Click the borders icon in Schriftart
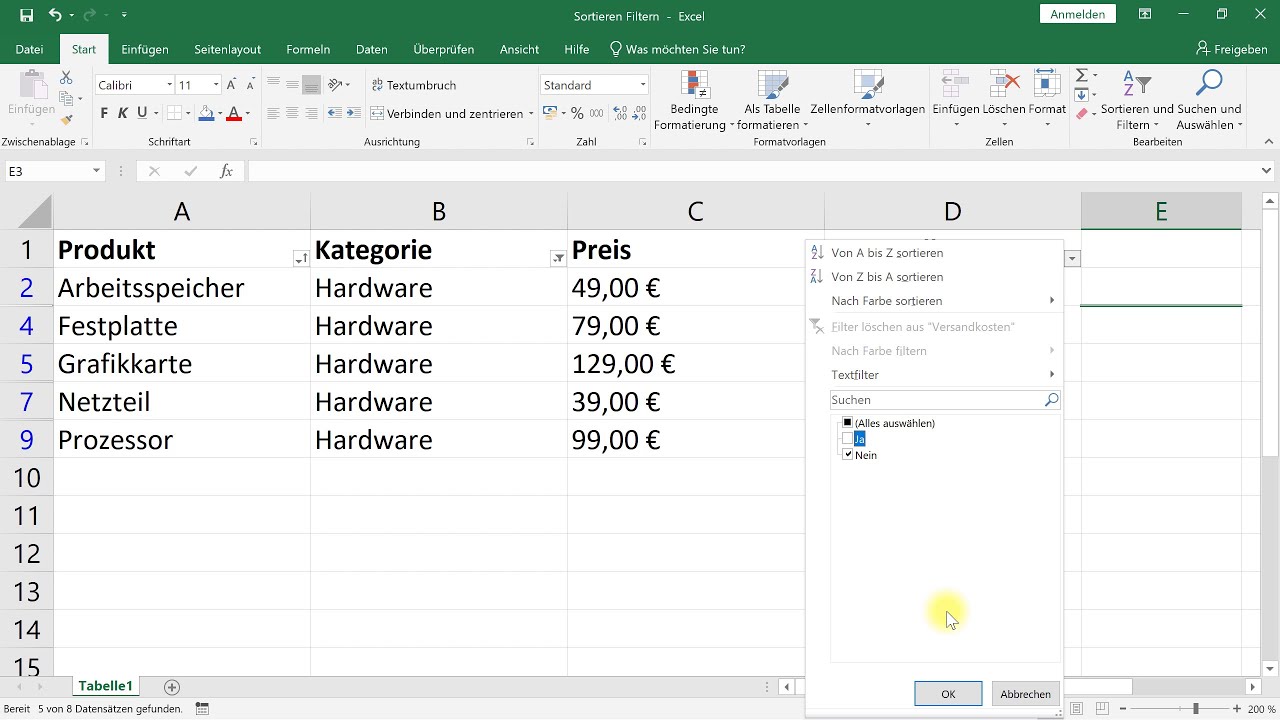 point(174,113)
